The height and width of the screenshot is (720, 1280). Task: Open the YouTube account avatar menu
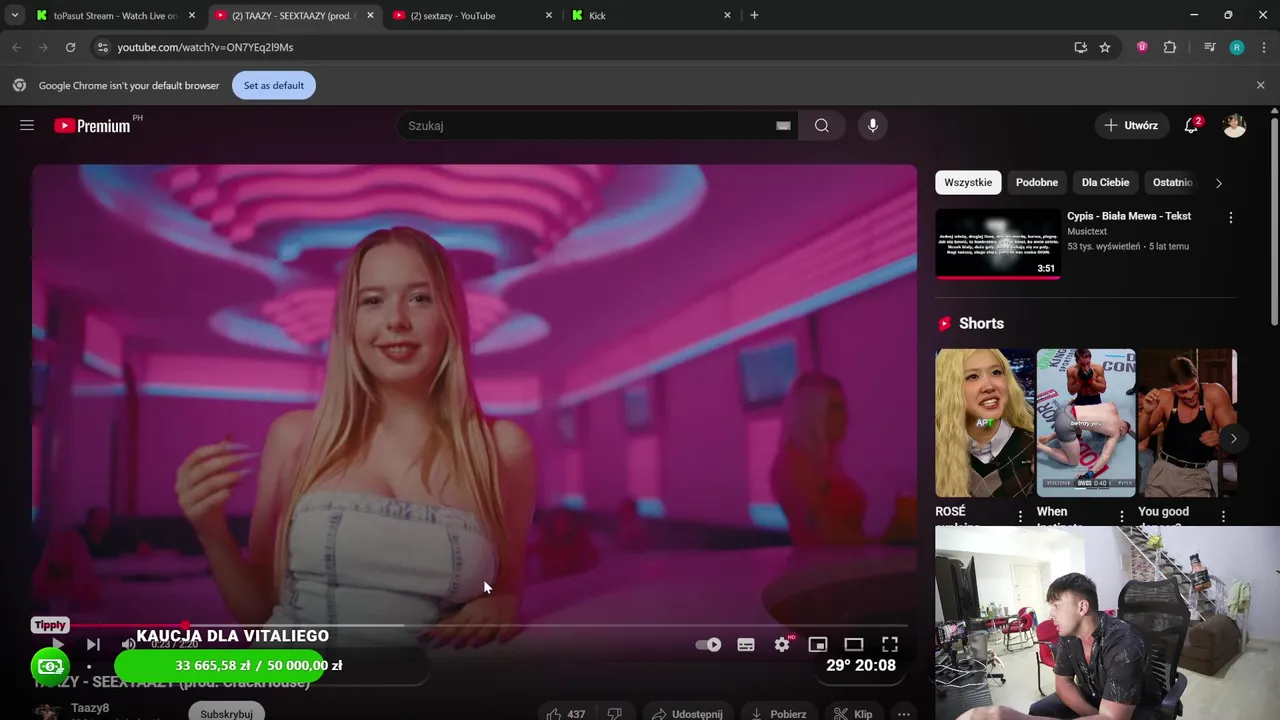coord(1235,126)
